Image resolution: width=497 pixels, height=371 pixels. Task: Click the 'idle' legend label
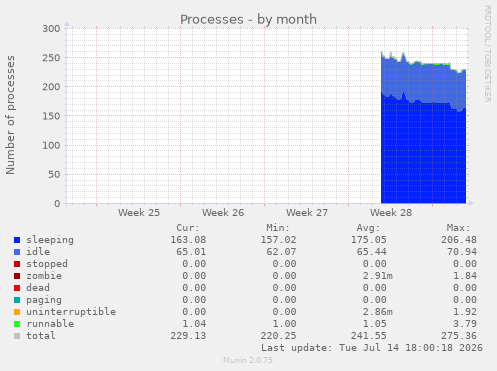tap(38, 252)
